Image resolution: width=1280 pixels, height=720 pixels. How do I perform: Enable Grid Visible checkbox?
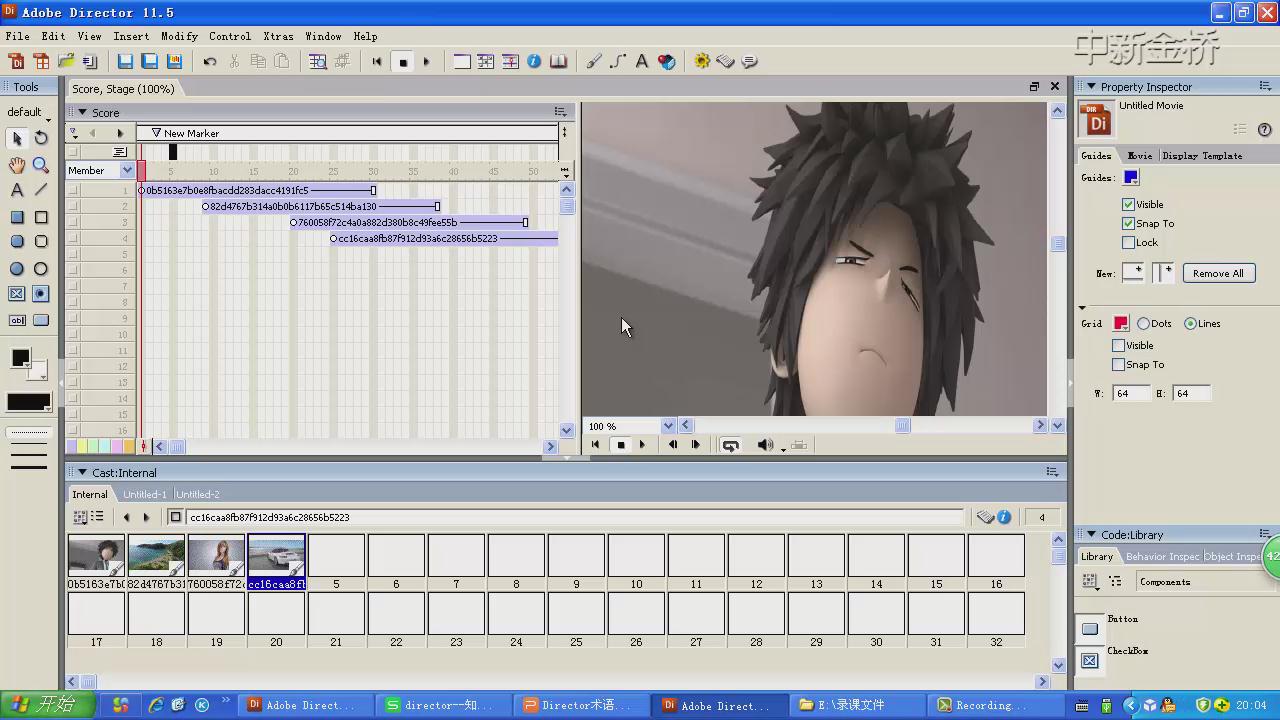pos(1118,345)
